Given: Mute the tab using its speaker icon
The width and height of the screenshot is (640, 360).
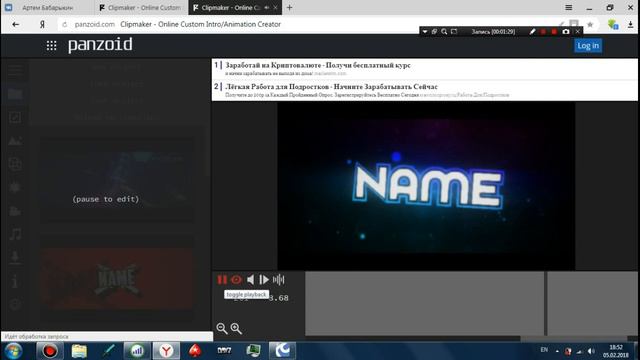Looking at the screenshot, I should pyautogui.click(x=267, y=7).
